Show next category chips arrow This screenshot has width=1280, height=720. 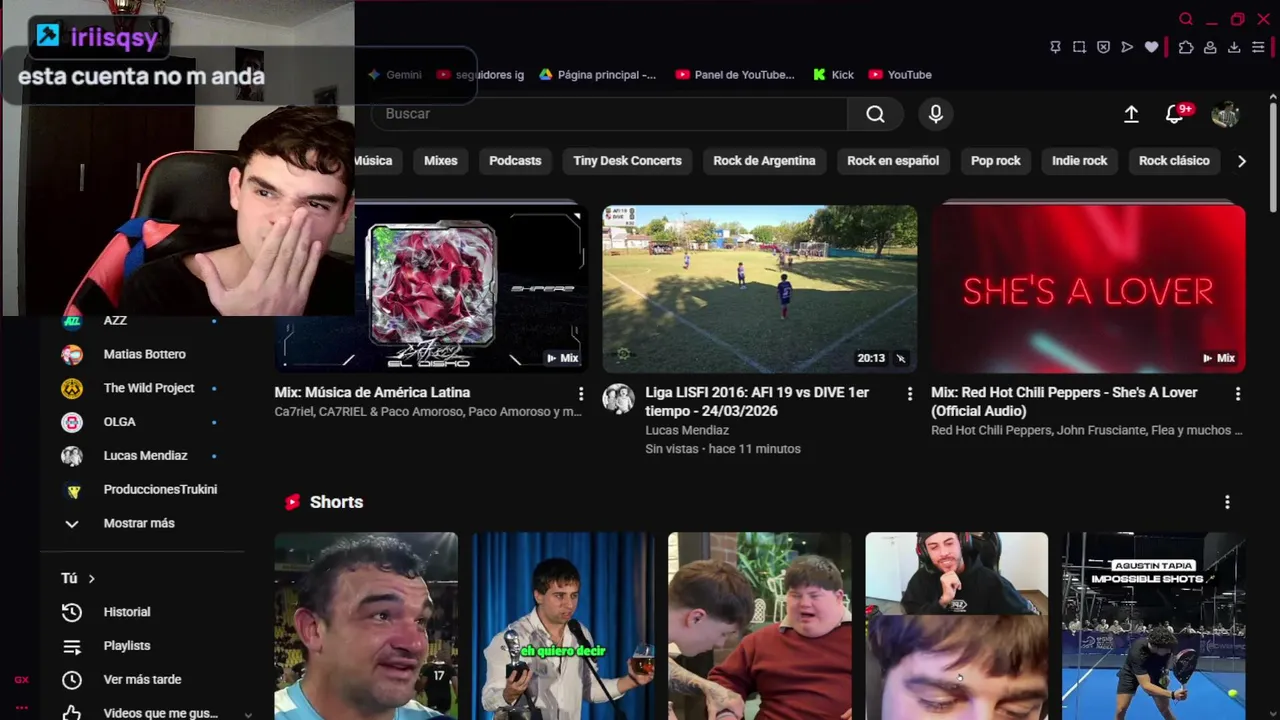pos(1242,161)
